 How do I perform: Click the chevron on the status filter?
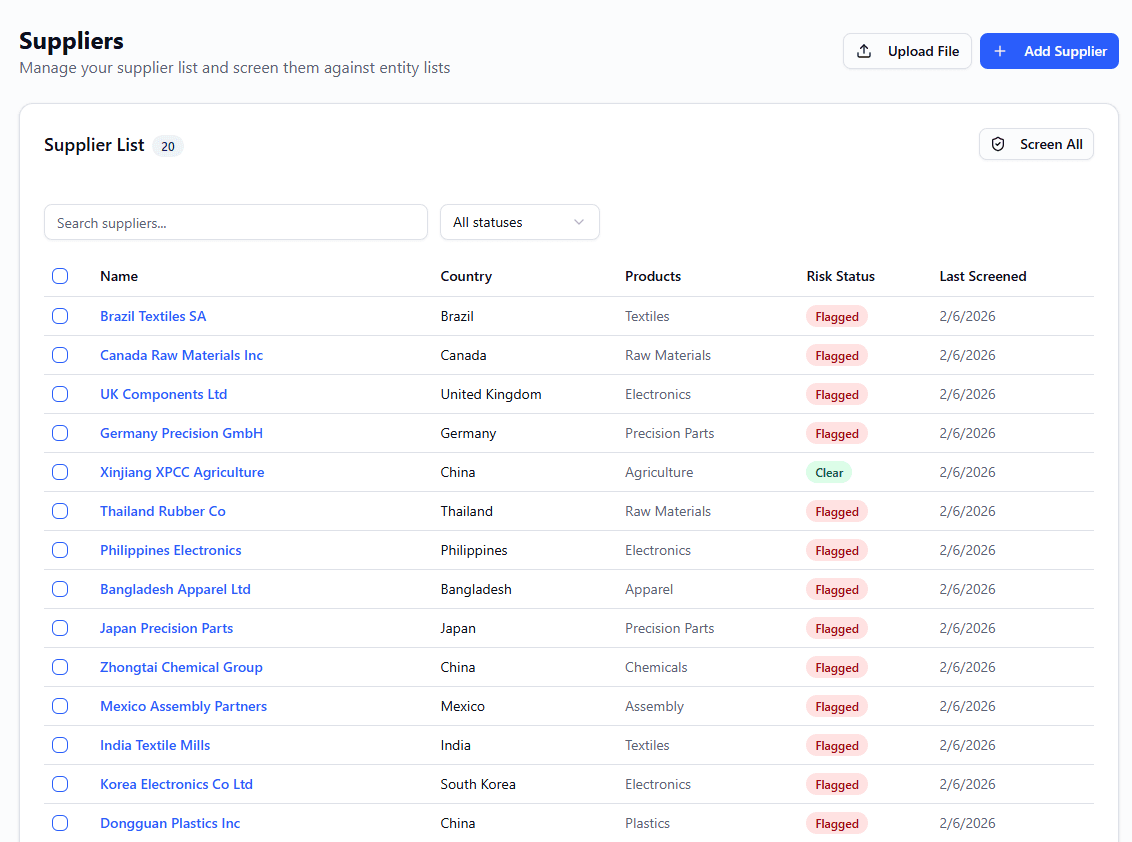pyautogui.click(x=578, y=221)
